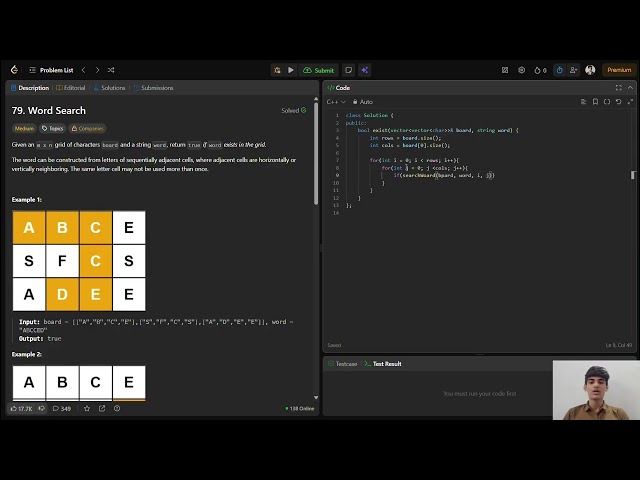Click the Premium button

pyautogui.click(x=619, y=70)
